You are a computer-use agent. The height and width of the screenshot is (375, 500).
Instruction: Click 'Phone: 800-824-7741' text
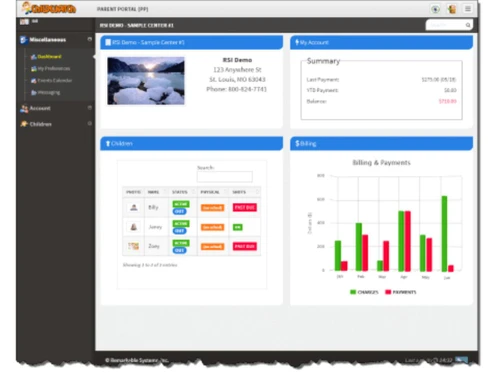pos(236,89)
